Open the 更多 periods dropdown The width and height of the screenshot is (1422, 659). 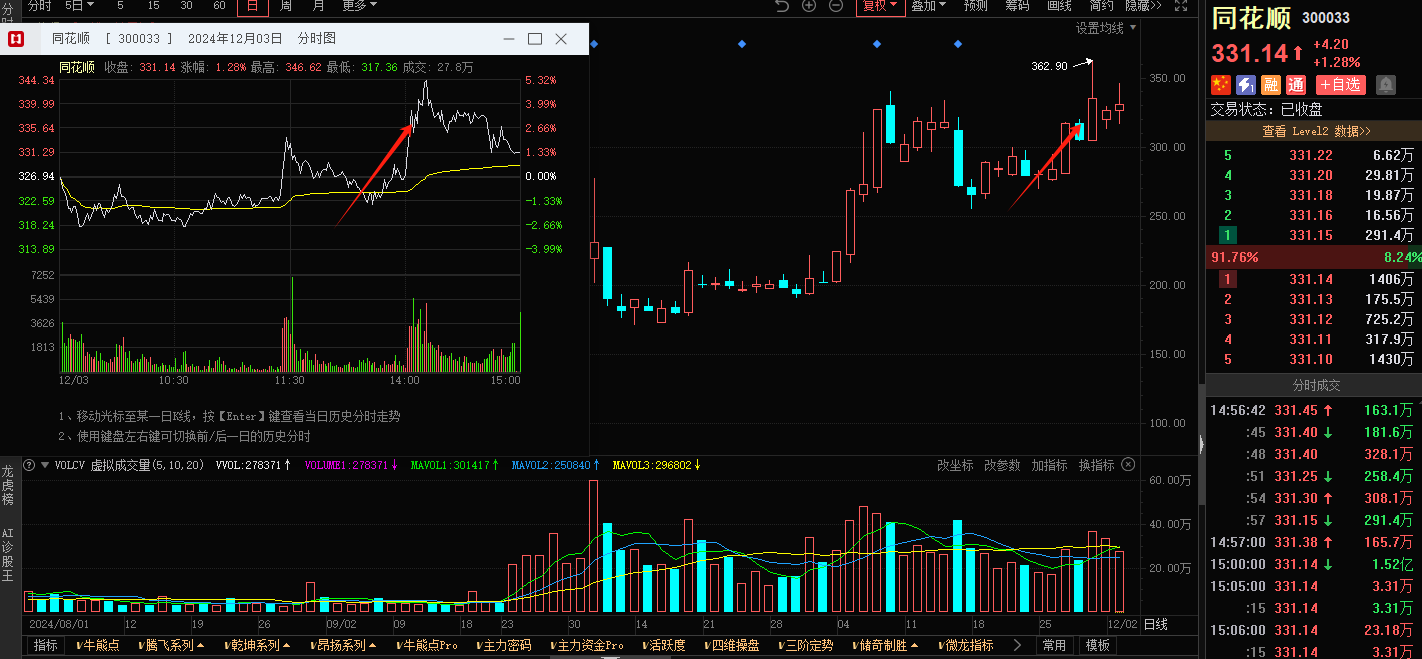[359, 6]
